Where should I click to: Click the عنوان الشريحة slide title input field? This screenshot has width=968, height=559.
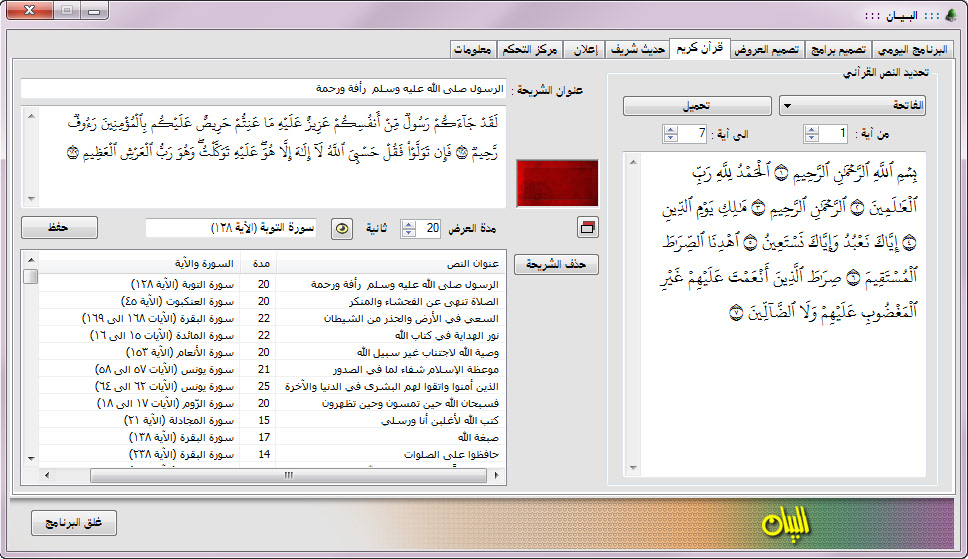(x=264, y=89)
